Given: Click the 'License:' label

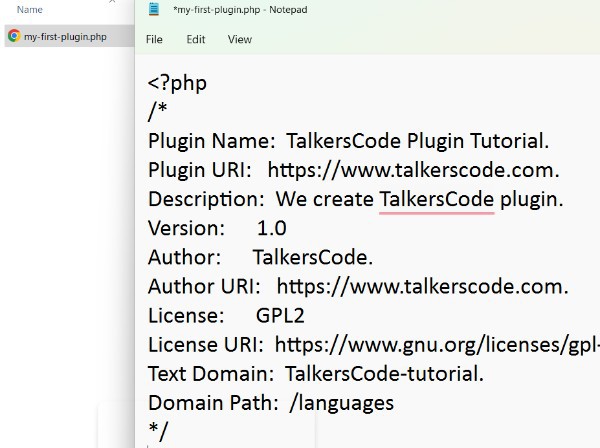Looking at the screenshot, I should (186, 316).
